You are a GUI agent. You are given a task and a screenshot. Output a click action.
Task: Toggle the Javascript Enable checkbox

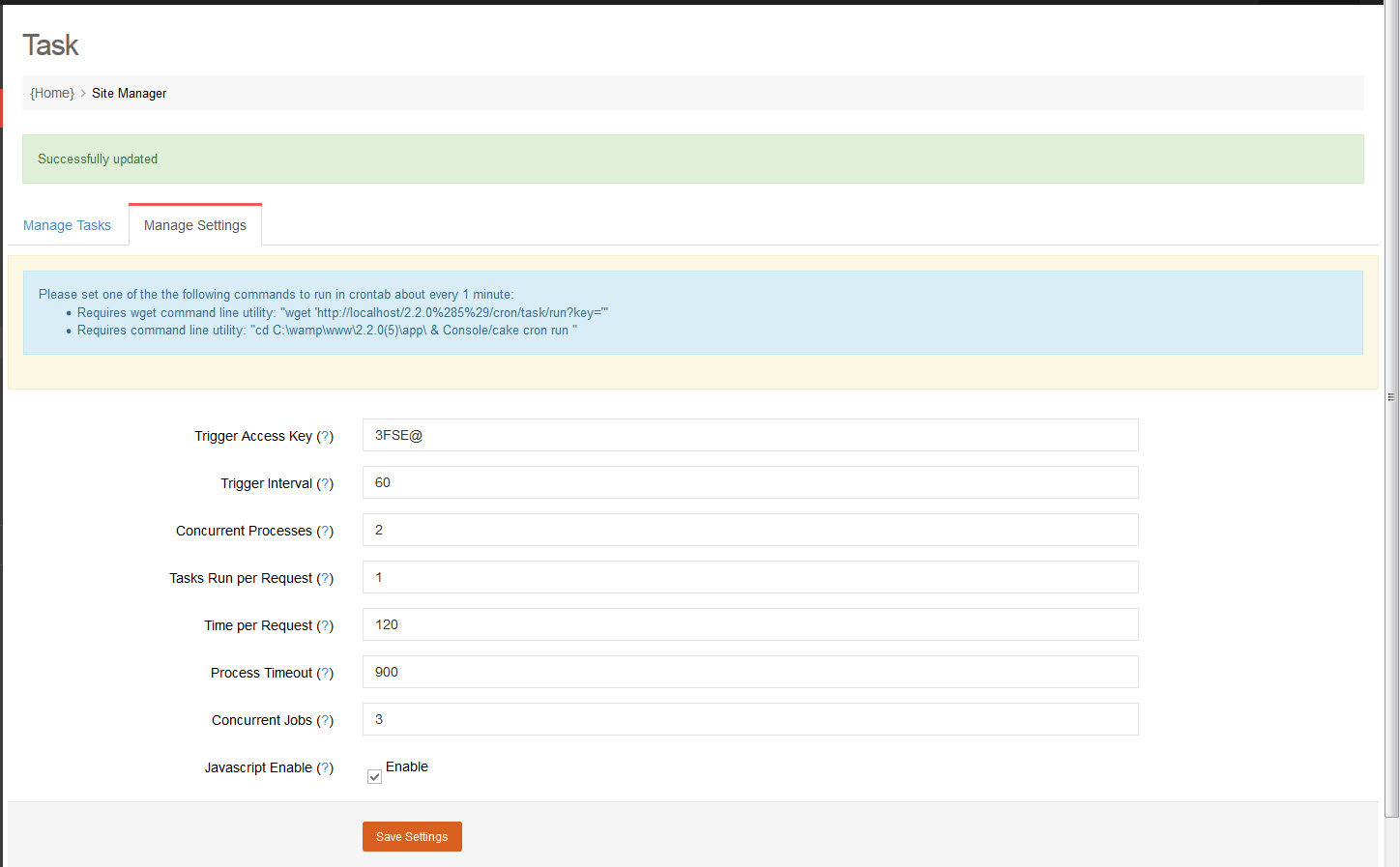[x=374, y=776]
